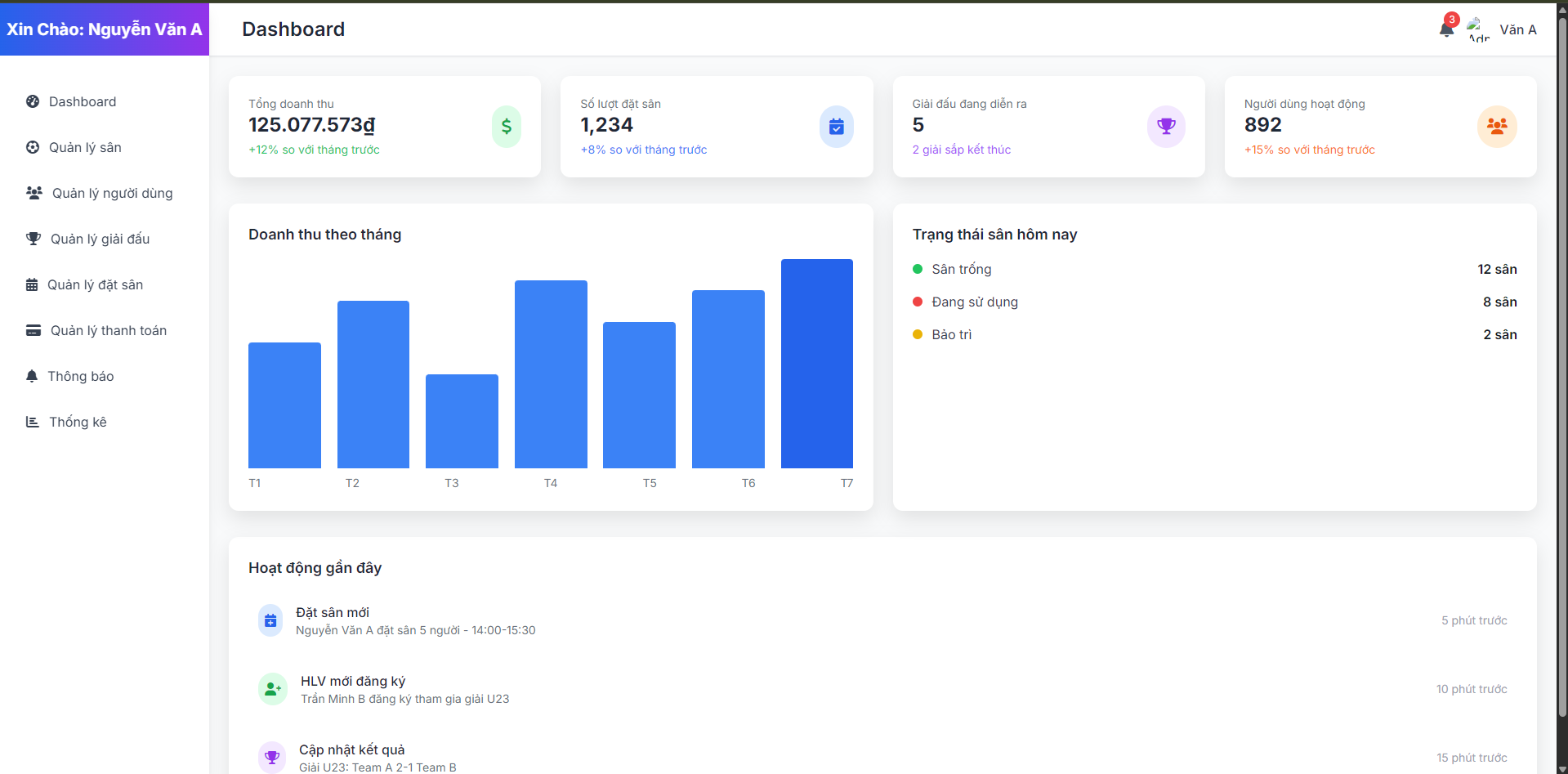The image size is (1568, 774).
Task: Click the calendar icon next to Đặt sân mới
Action: (x=270, y=620)
